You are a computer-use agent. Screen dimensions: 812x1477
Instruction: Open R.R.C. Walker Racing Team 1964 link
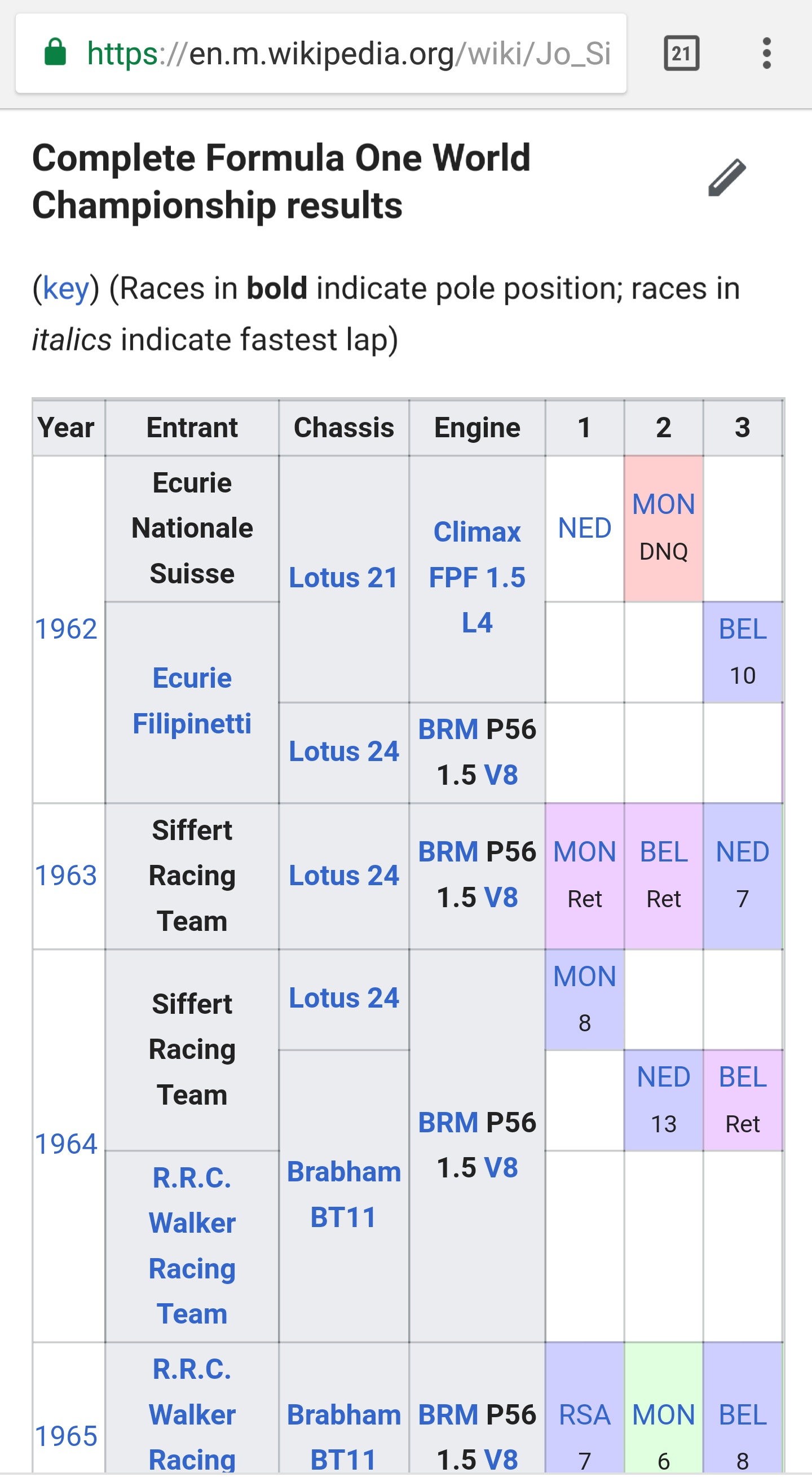[192, 1245]
